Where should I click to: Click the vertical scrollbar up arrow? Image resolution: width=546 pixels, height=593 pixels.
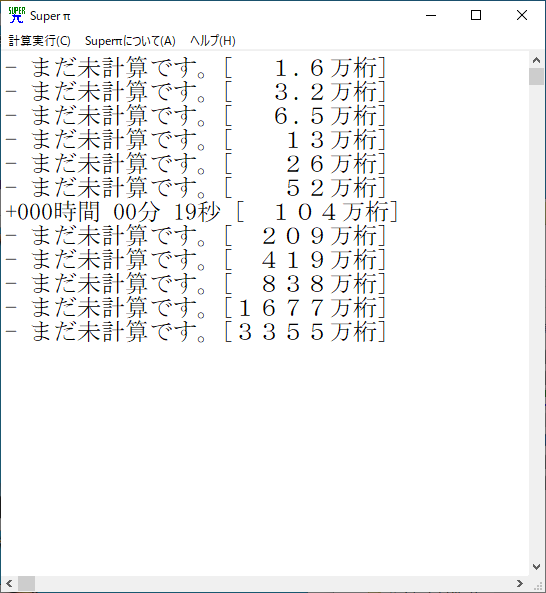[x=537, y=60]
